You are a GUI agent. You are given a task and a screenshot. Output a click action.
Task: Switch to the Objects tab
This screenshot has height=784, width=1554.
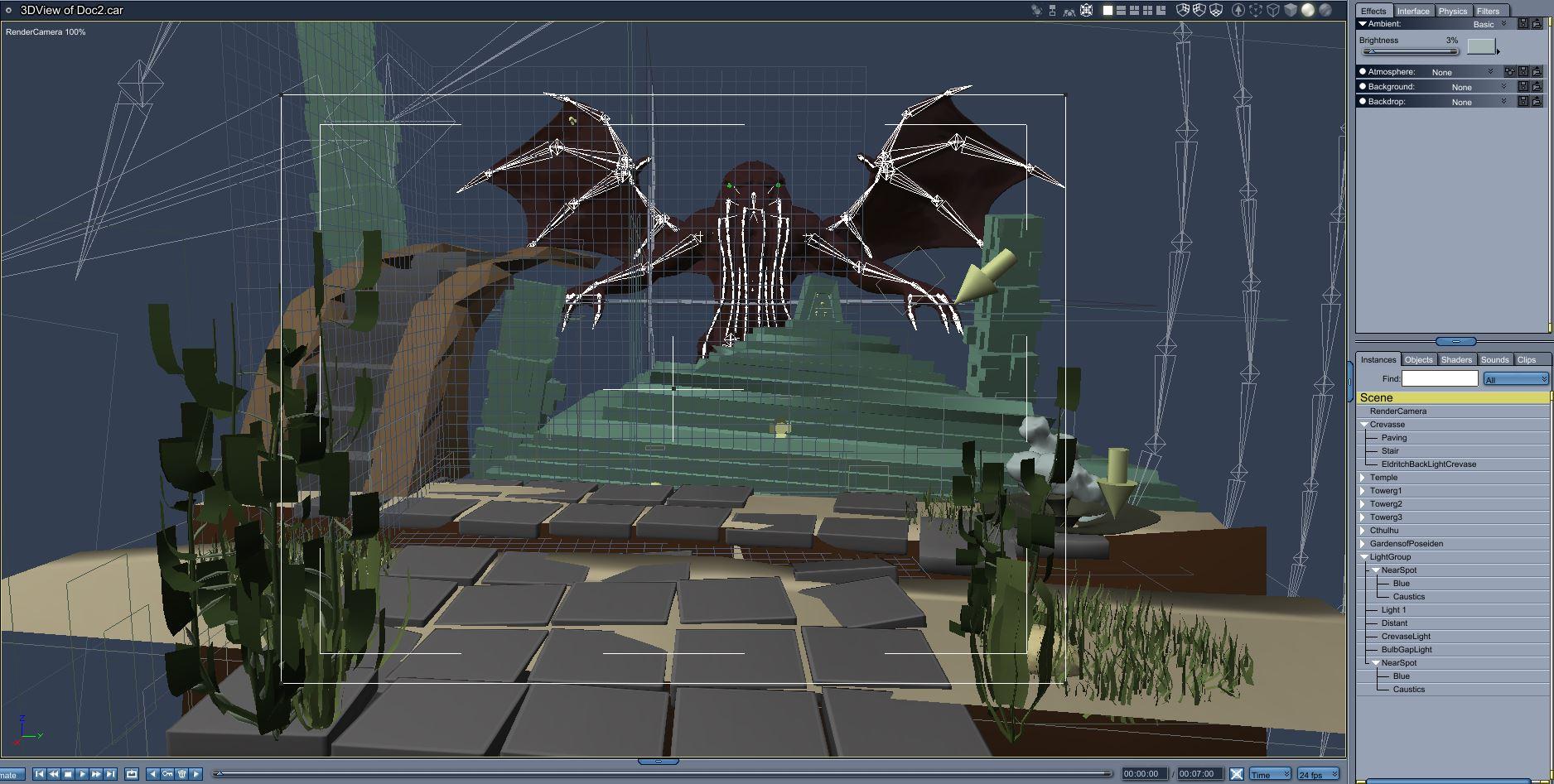click(1419, 359)
